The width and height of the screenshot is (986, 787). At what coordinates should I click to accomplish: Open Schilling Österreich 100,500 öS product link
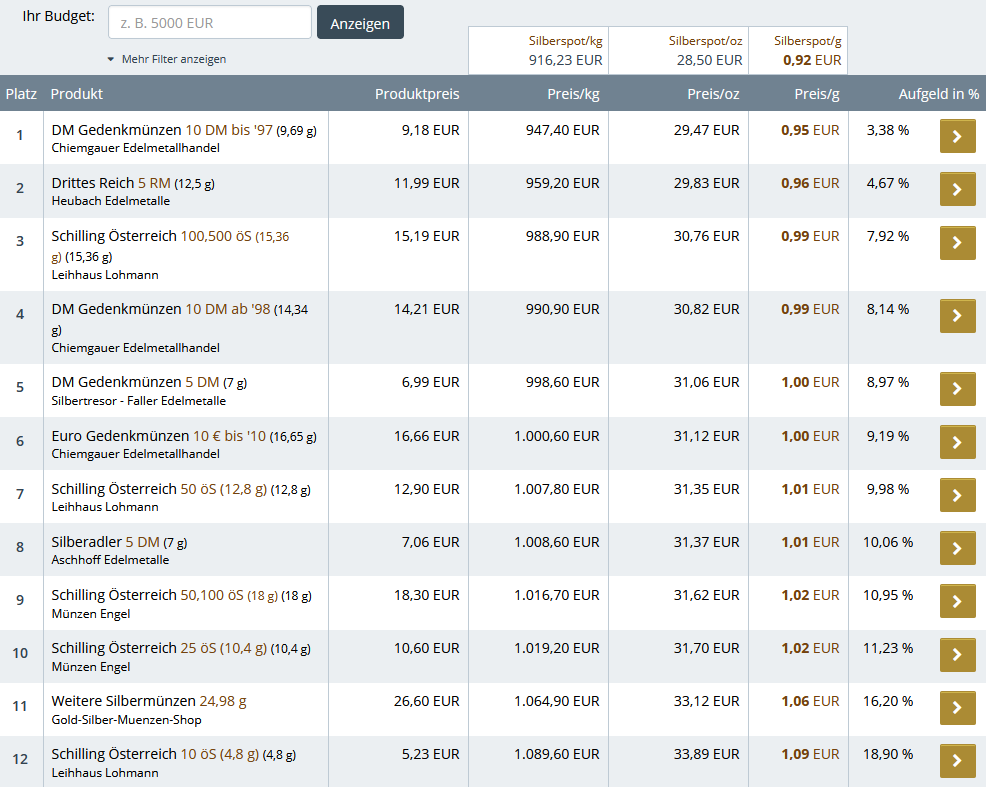click(170, 246)
